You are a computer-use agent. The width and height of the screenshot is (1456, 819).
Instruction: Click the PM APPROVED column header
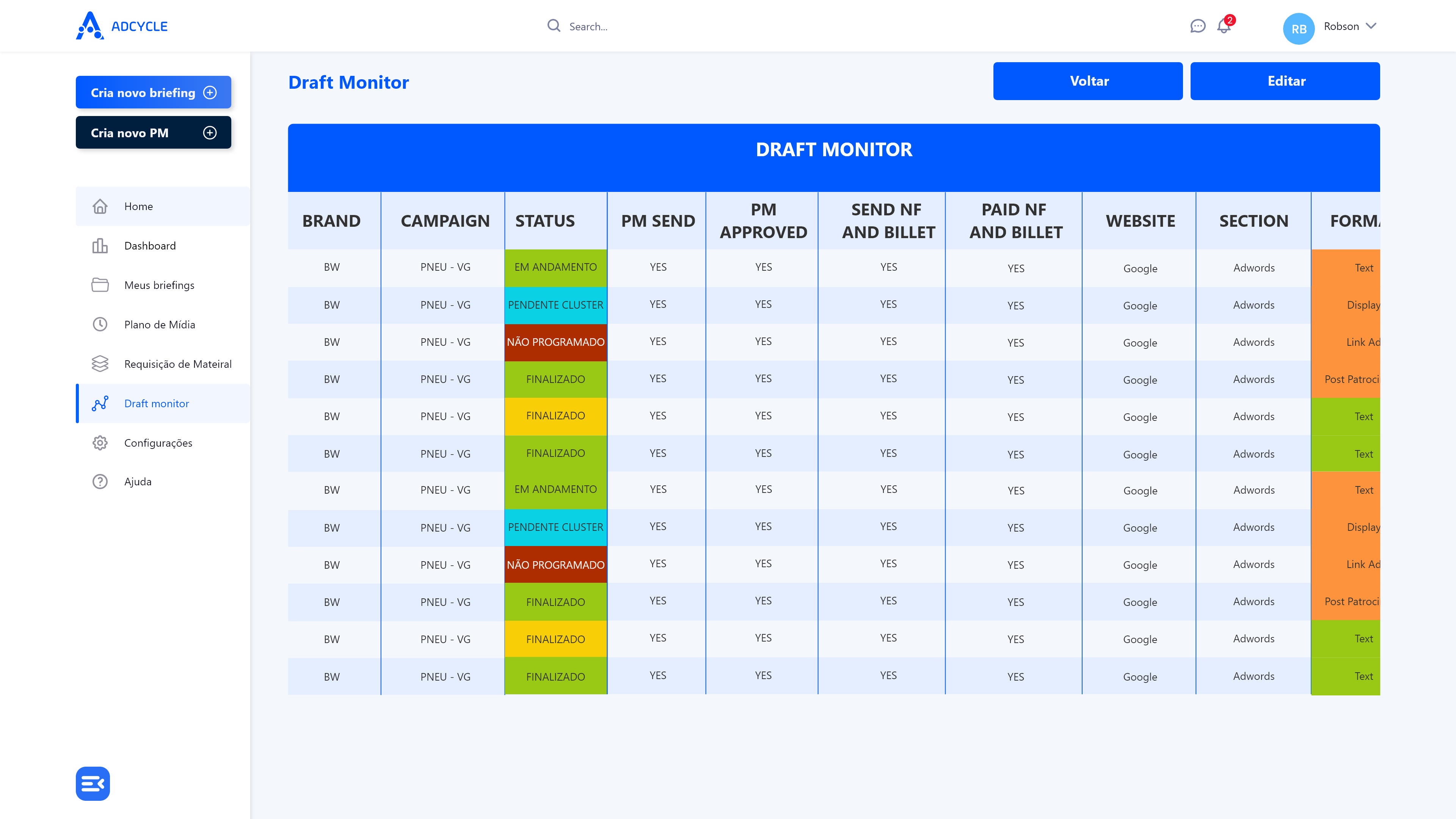(x=763, y=220)
